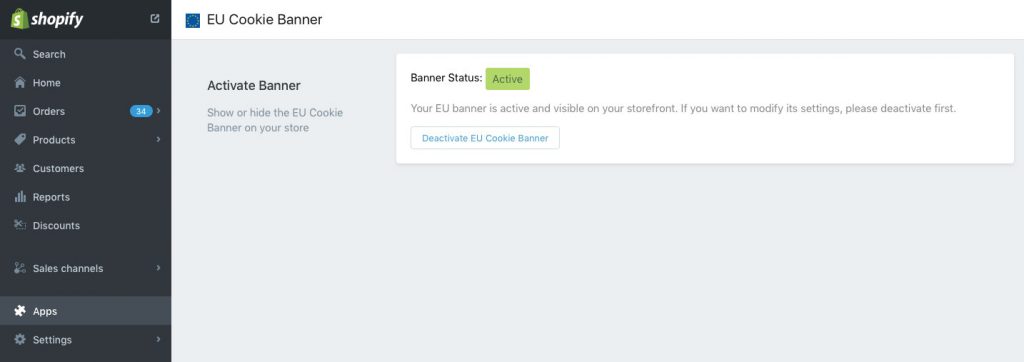Go to Home in the sidebar
The width and height of the screenshot is (1024, 362).
[x=86, y=83]
